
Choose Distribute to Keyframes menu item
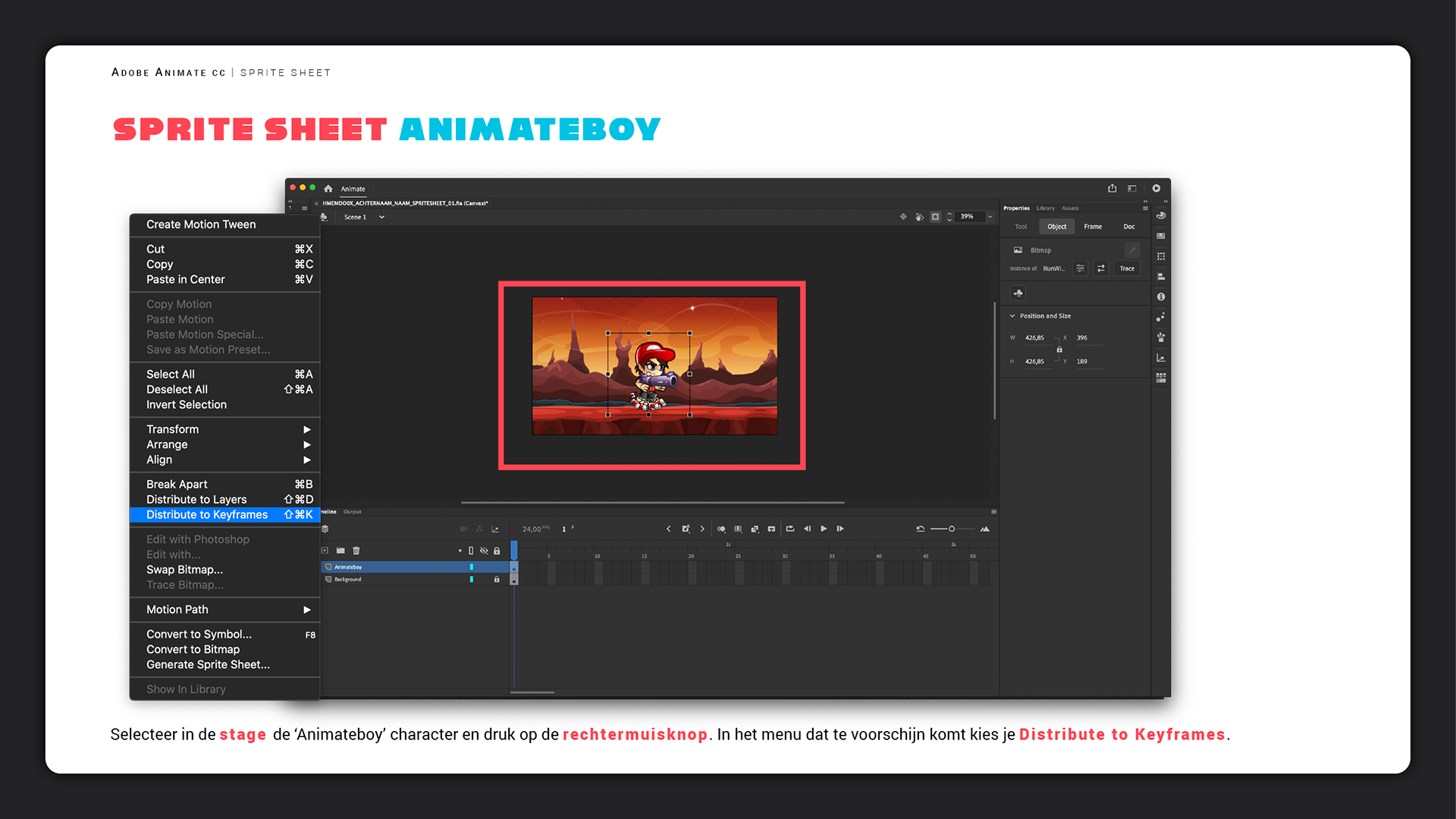[x=207, y=515]
